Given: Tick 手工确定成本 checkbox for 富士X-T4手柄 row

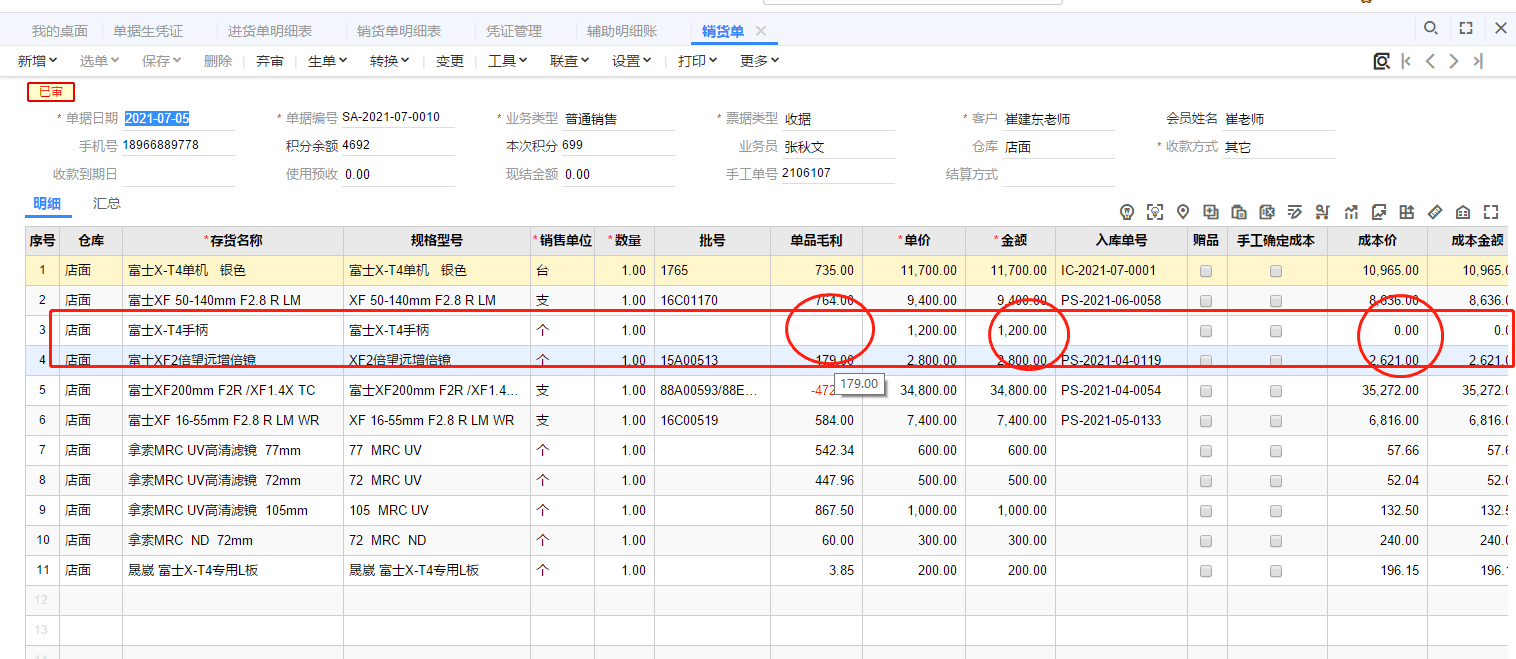Looking at the screenshot, I should pyautogui.click(x=1276, y=331).
